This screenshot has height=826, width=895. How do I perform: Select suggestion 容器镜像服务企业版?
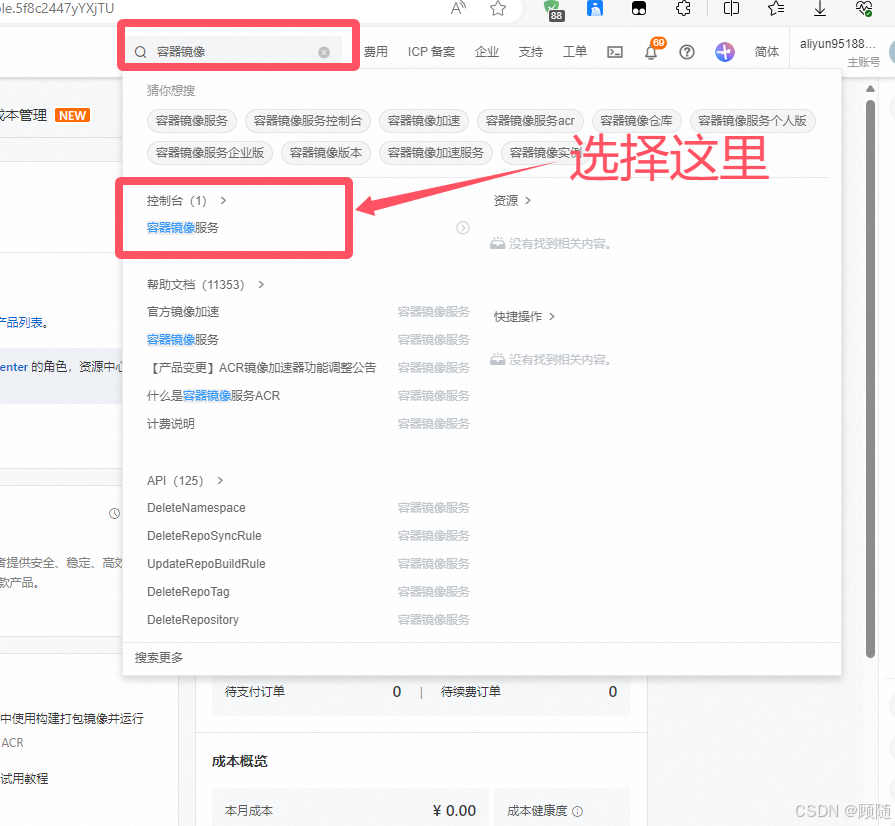(x=209, y=153)
